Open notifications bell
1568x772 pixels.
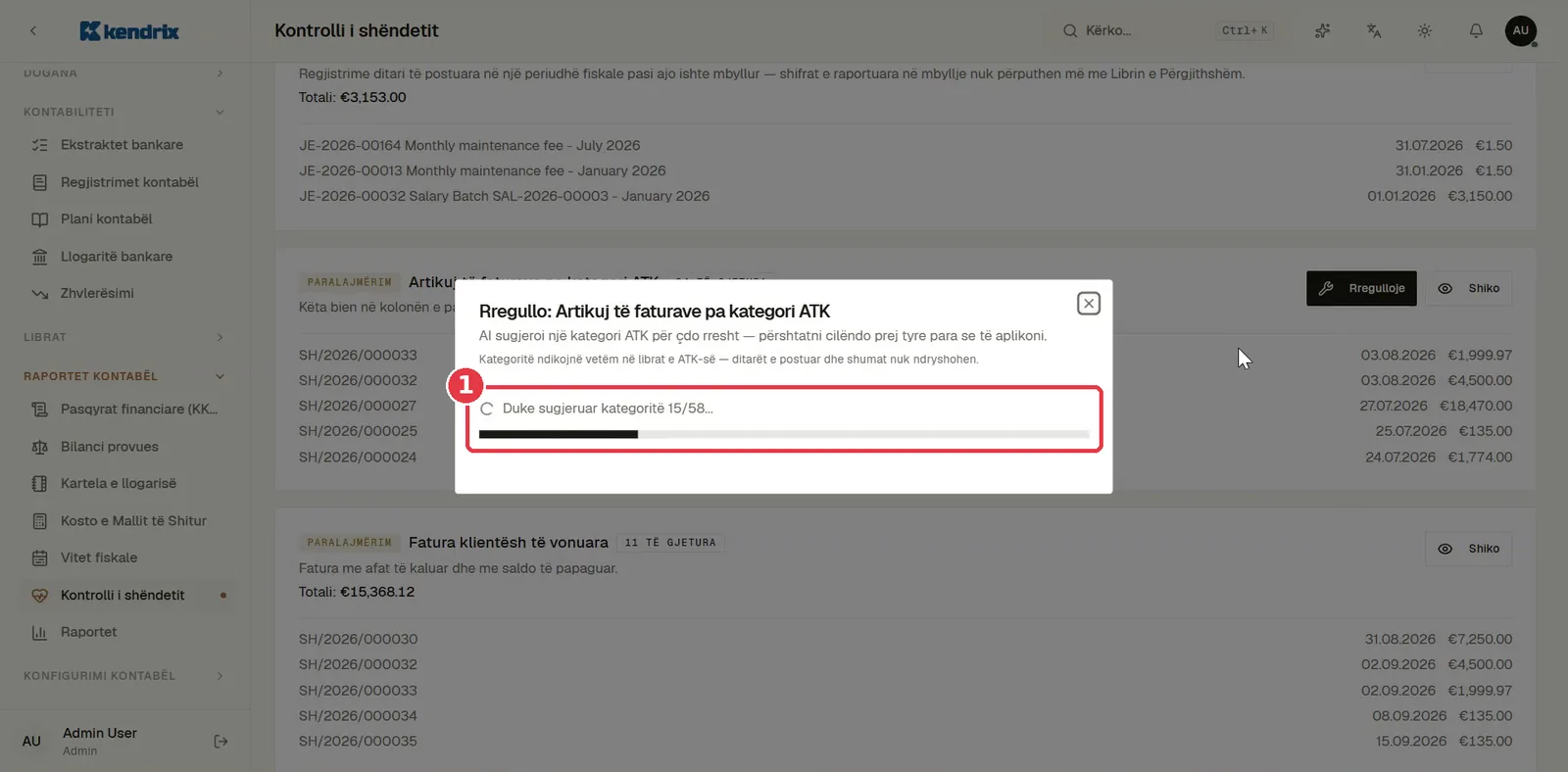[1476, 30]
